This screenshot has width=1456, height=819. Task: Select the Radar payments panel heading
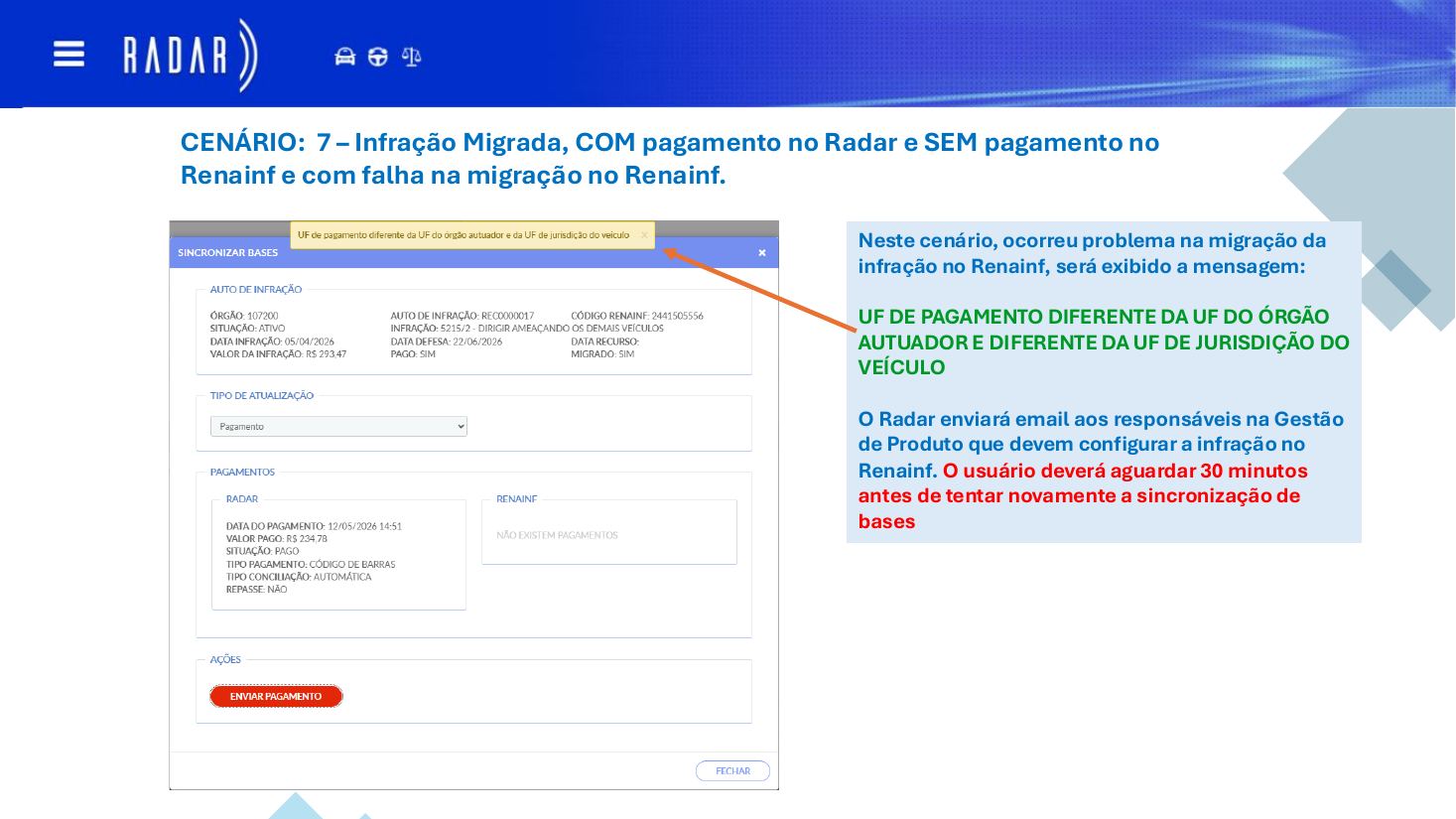242,499
